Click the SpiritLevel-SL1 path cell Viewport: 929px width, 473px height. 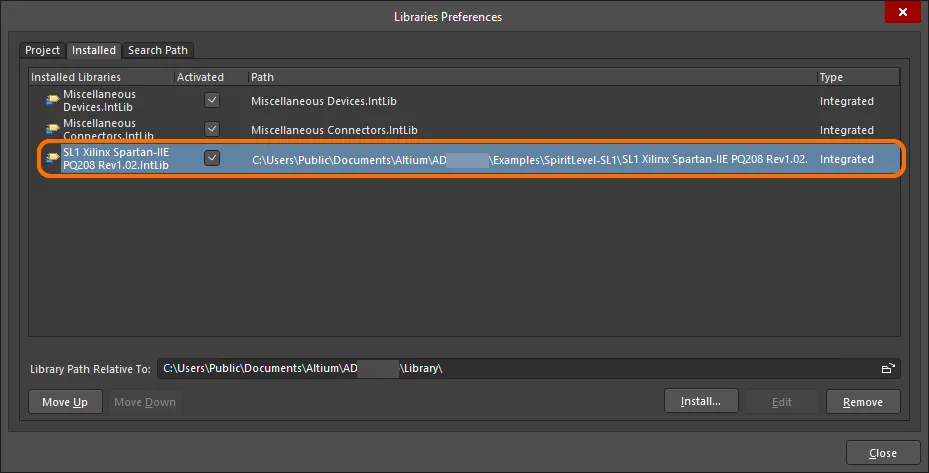(530, 159)
